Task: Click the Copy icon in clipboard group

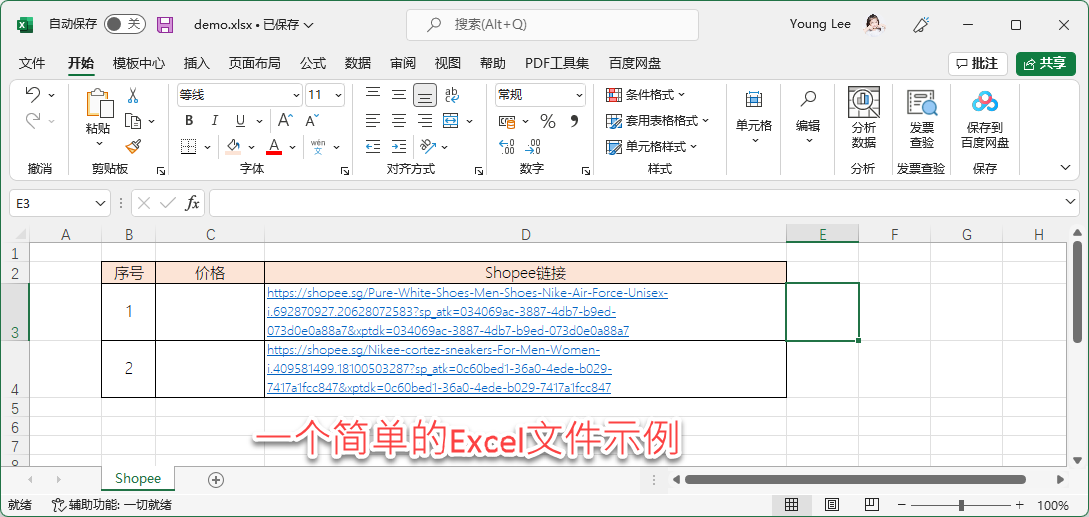Action: pyautogui.click(x=133, y=121)
